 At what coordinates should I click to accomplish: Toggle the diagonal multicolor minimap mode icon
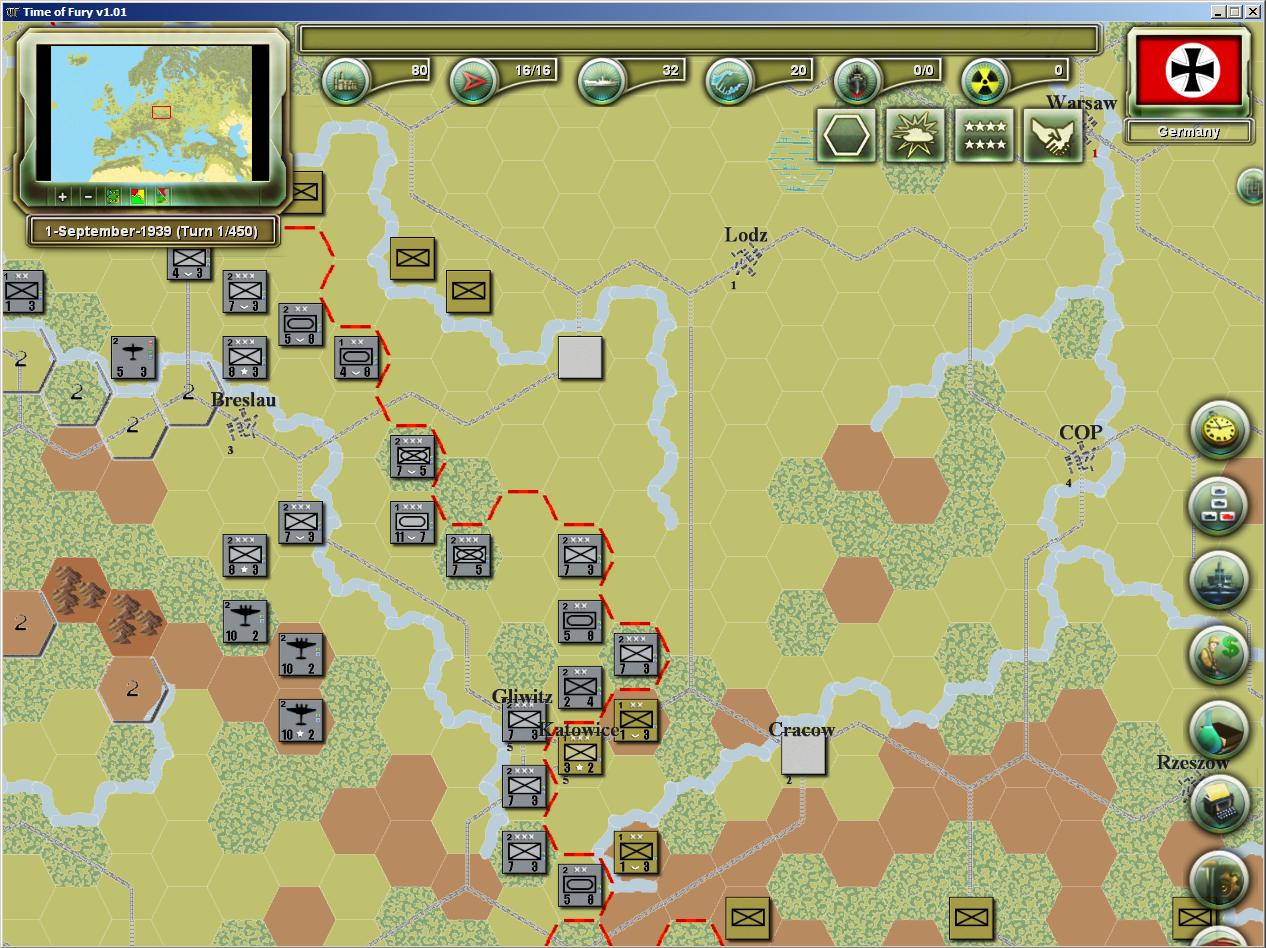tap(162, 196)
